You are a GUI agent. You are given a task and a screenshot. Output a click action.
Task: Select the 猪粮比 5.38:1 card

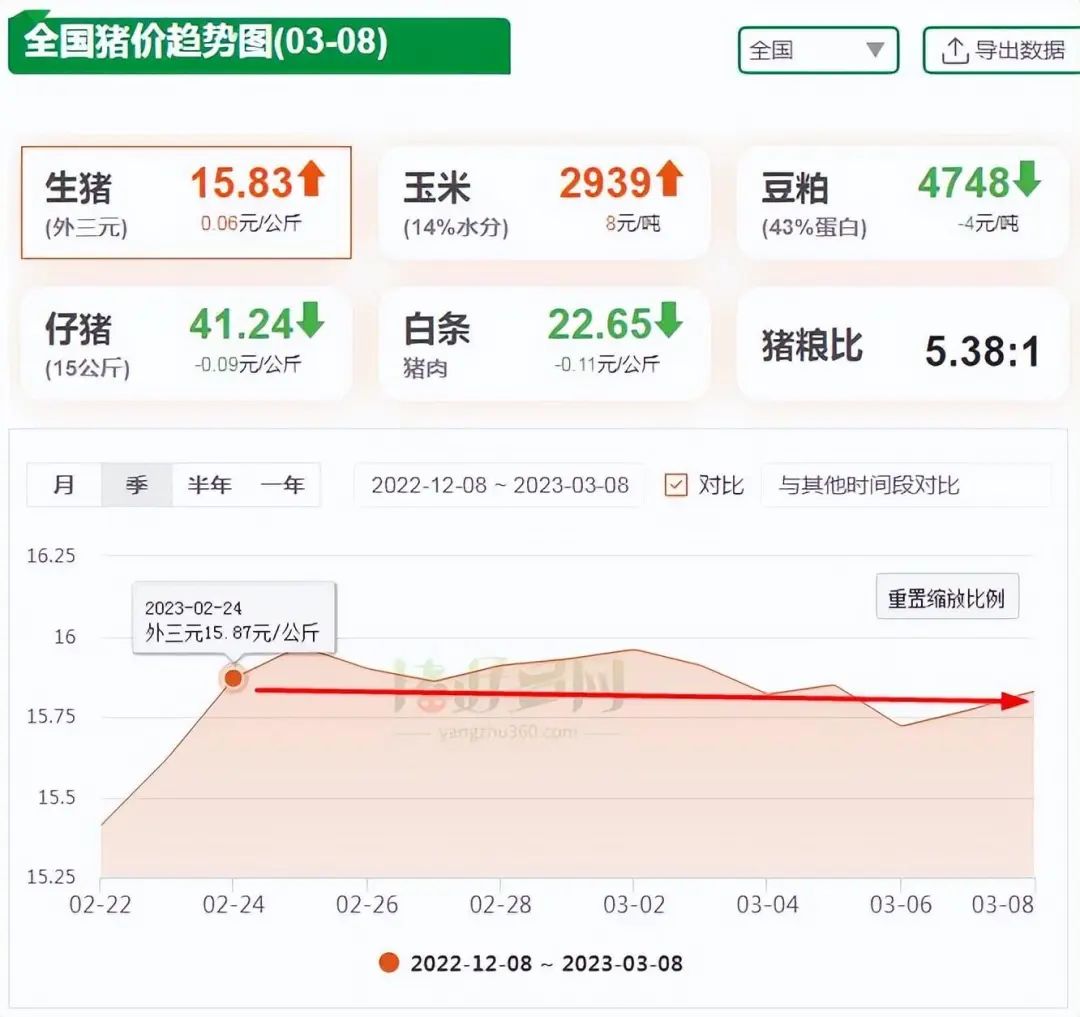pyautogui.click(x=902, y=344)
